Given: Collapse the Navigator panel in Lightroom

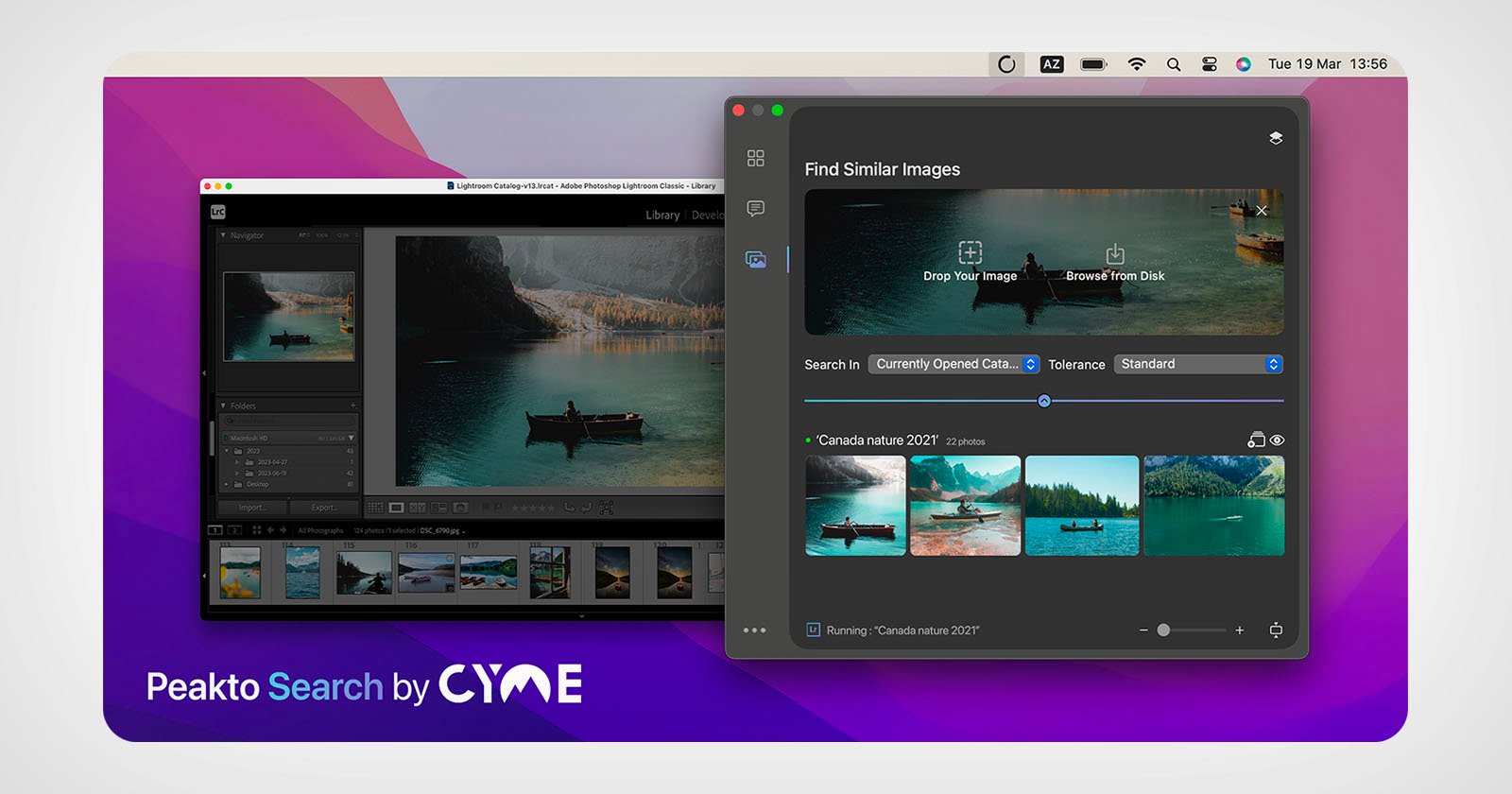Looking at the screenshot, I should click(223, 234).
